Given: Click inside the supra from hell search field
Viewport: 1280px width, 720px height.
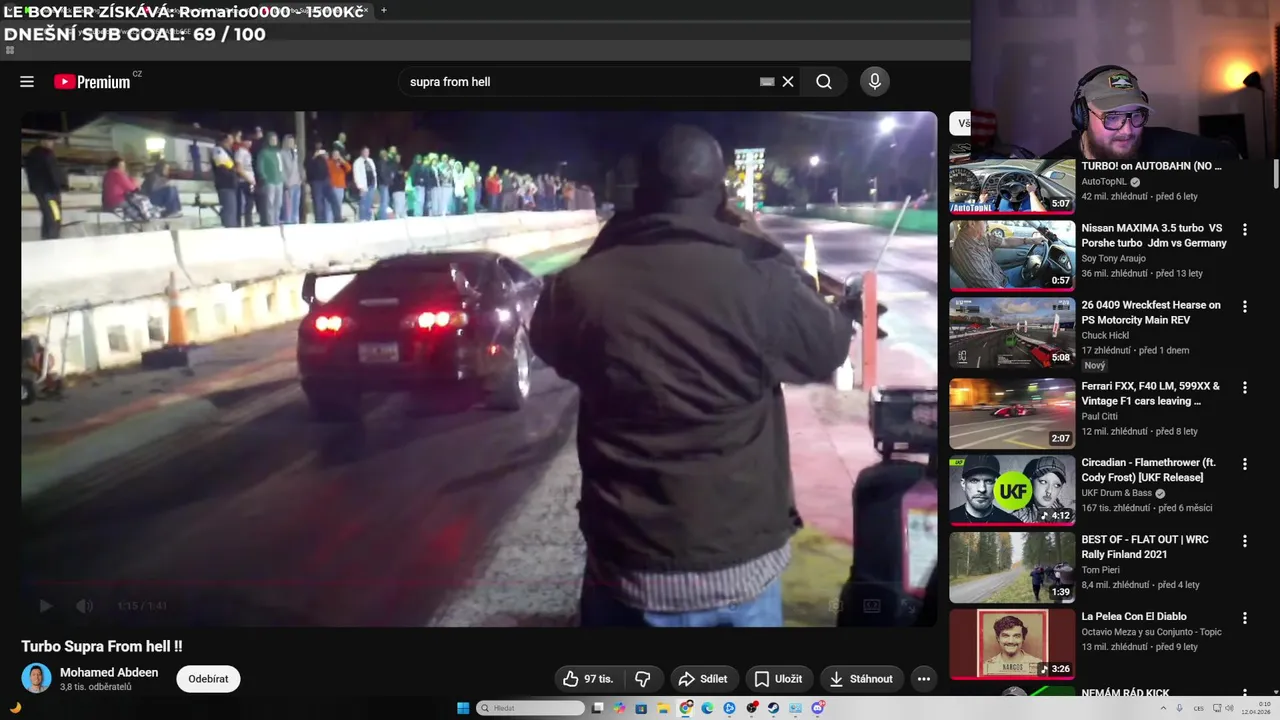Looking at the screenshot, I should pyautogui.click(x=580, y=82).
